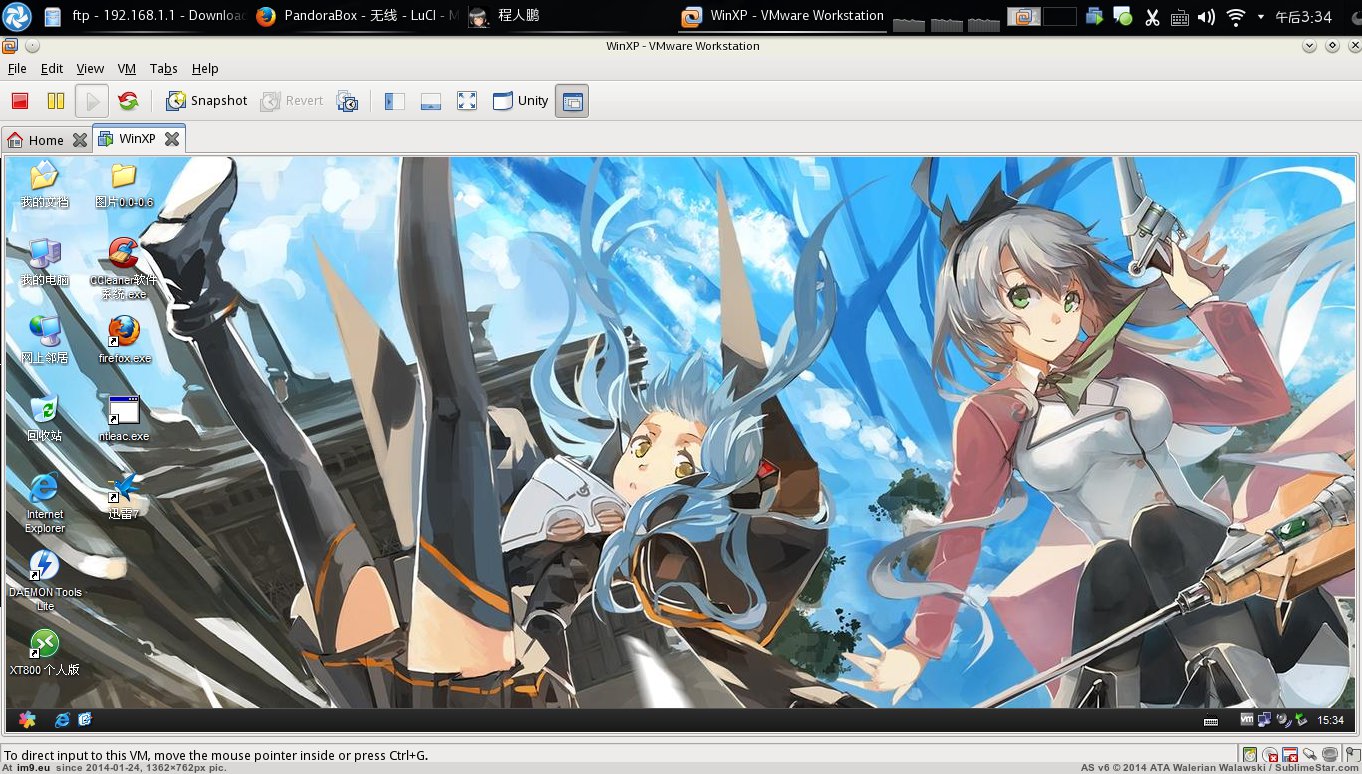Suspend the VM with the yellow pause icon
Screen dimensions: 1362x774
point(56,101)
